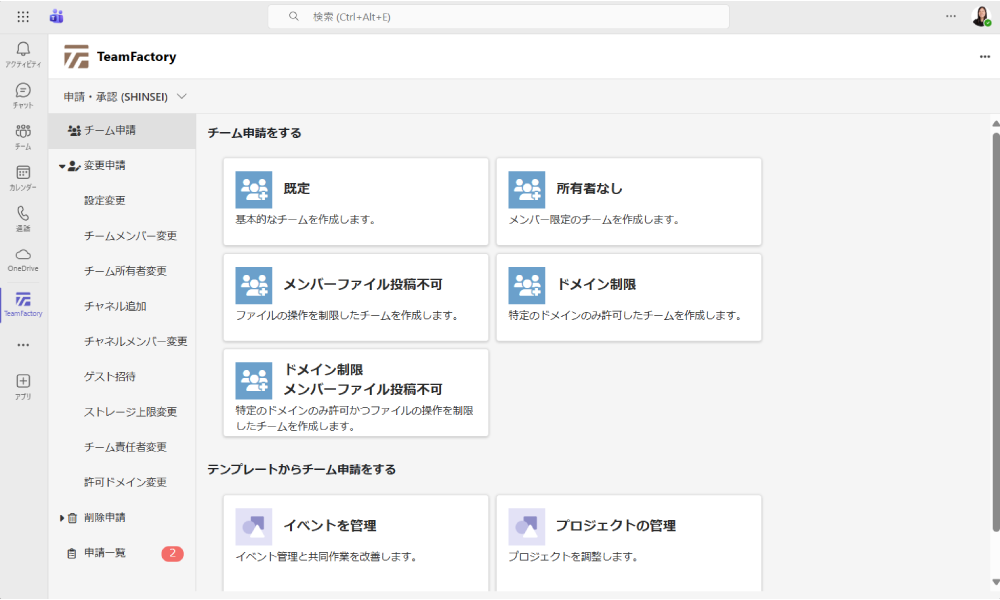
Task: Click the vertical scrollbar on the right
Action: click(x=994, y=330)
